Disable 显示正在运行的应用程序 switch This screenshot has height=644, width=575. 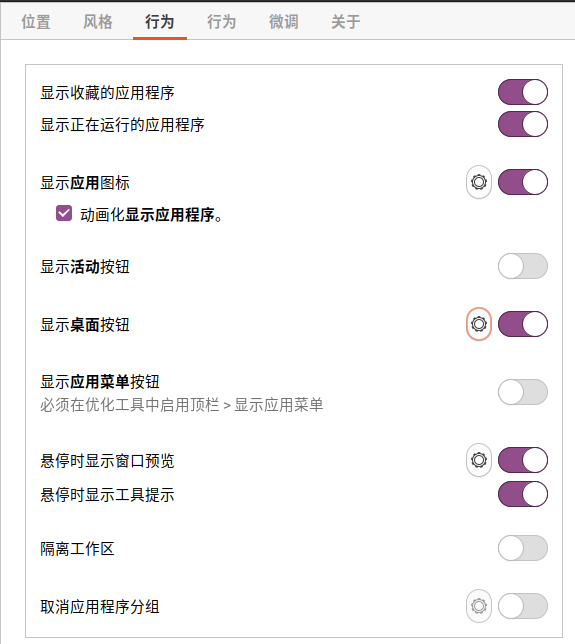(523, 124)
